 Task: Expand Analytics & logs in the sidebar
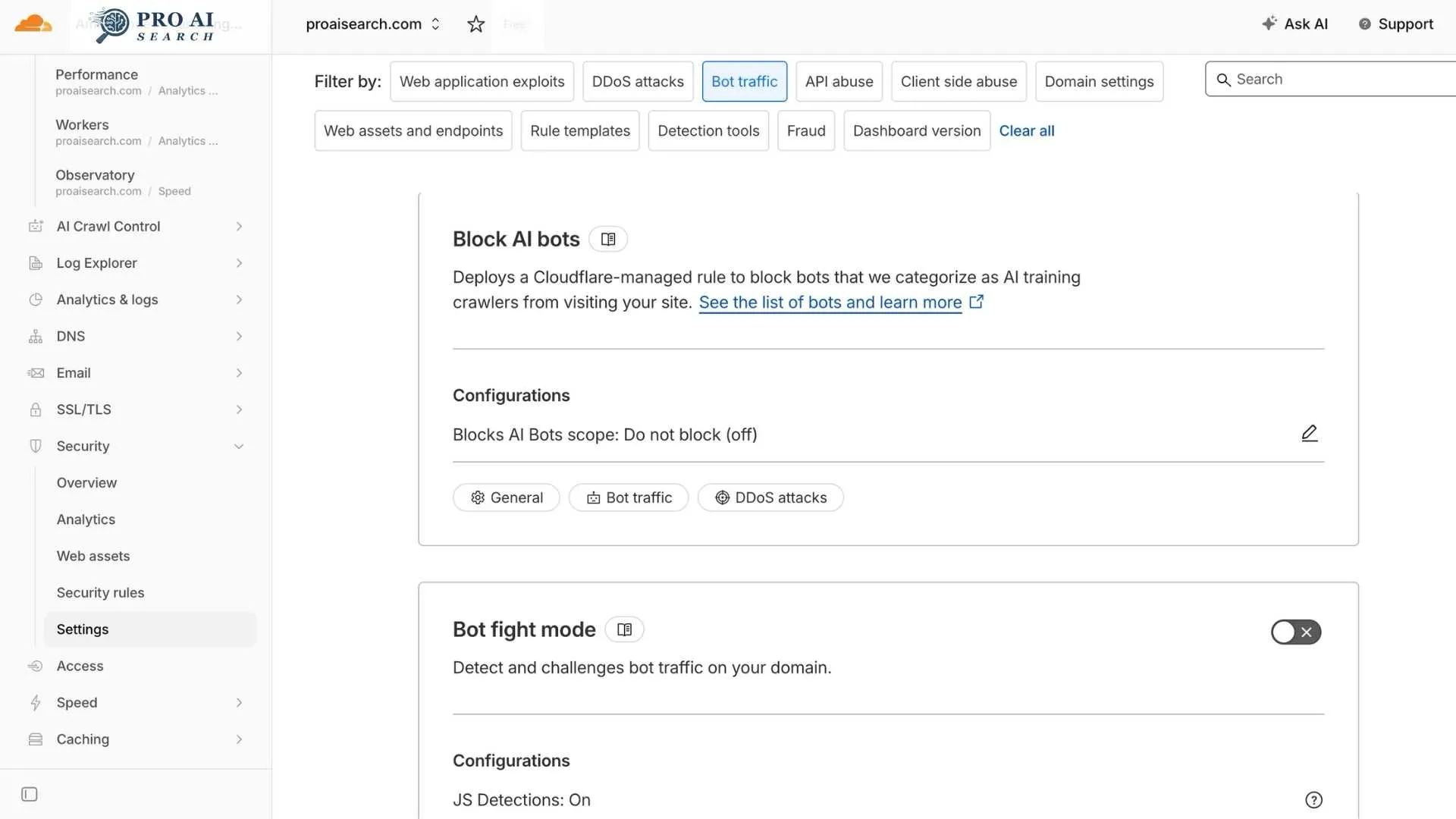(108, 300)
